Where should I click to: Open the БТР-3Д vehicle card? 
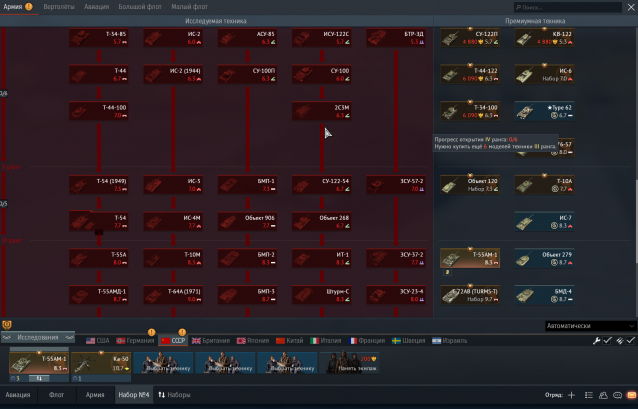[x=396, y=37]
